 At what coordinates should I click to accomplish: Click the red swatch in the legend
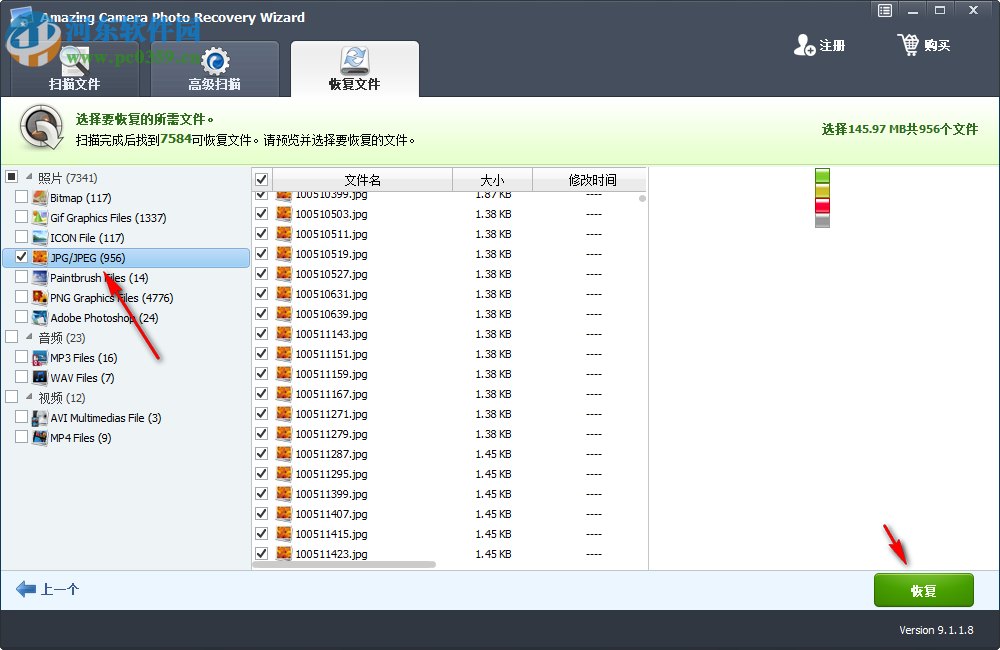822,205
